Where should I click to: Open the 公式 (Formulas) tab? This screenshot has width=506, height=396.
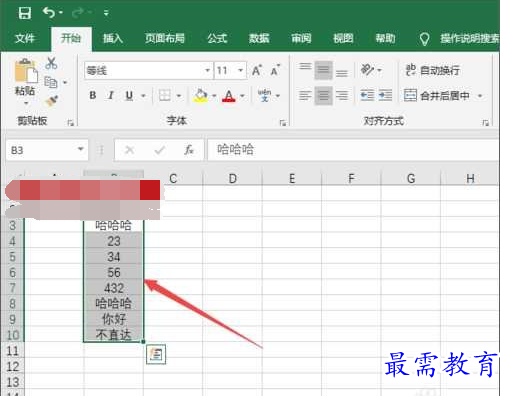(x=217, y=39)
